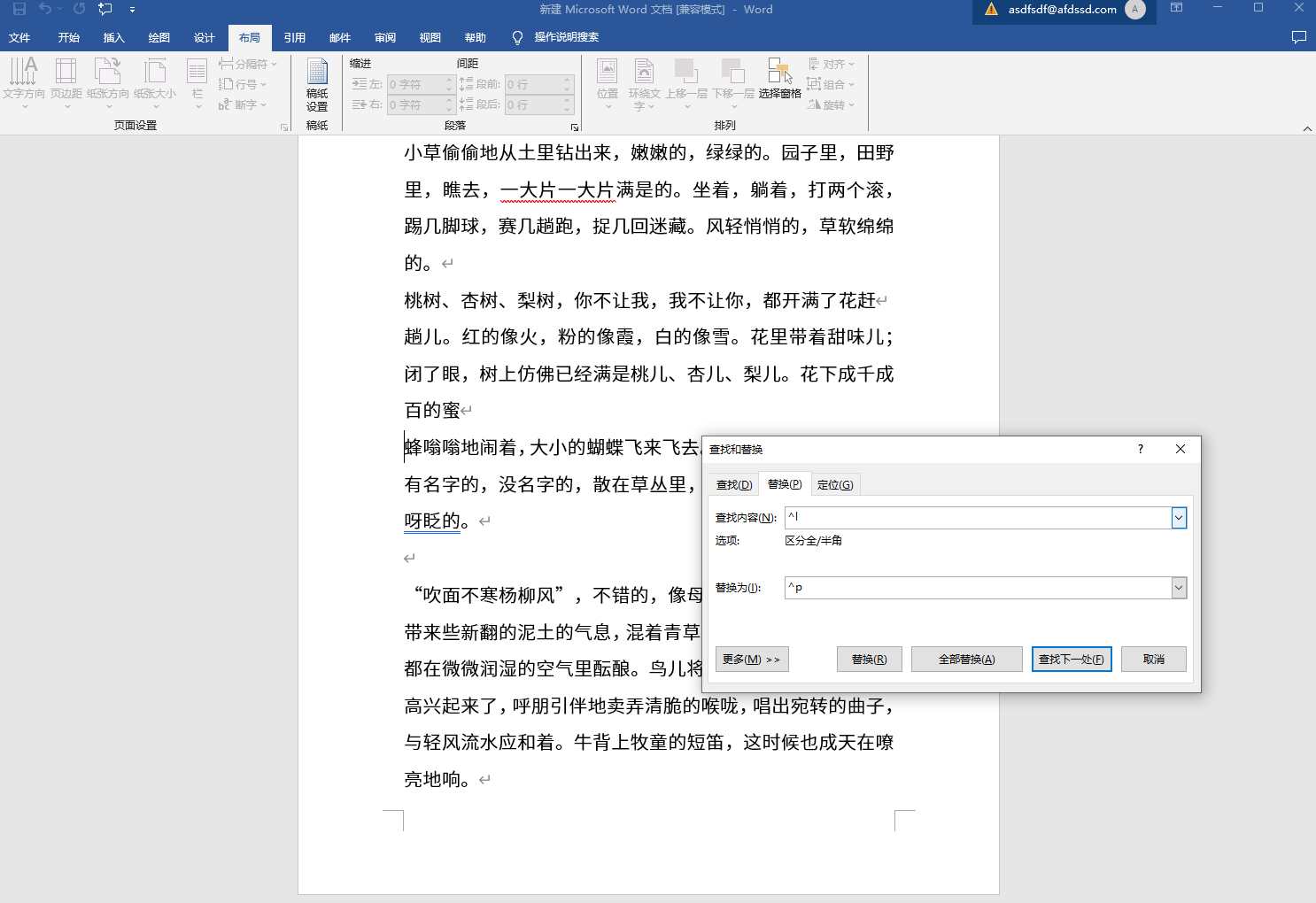Switch to the 引用 ribbon tab
The width and height of the screenshot is (1316, 903).
pos(295,37)
